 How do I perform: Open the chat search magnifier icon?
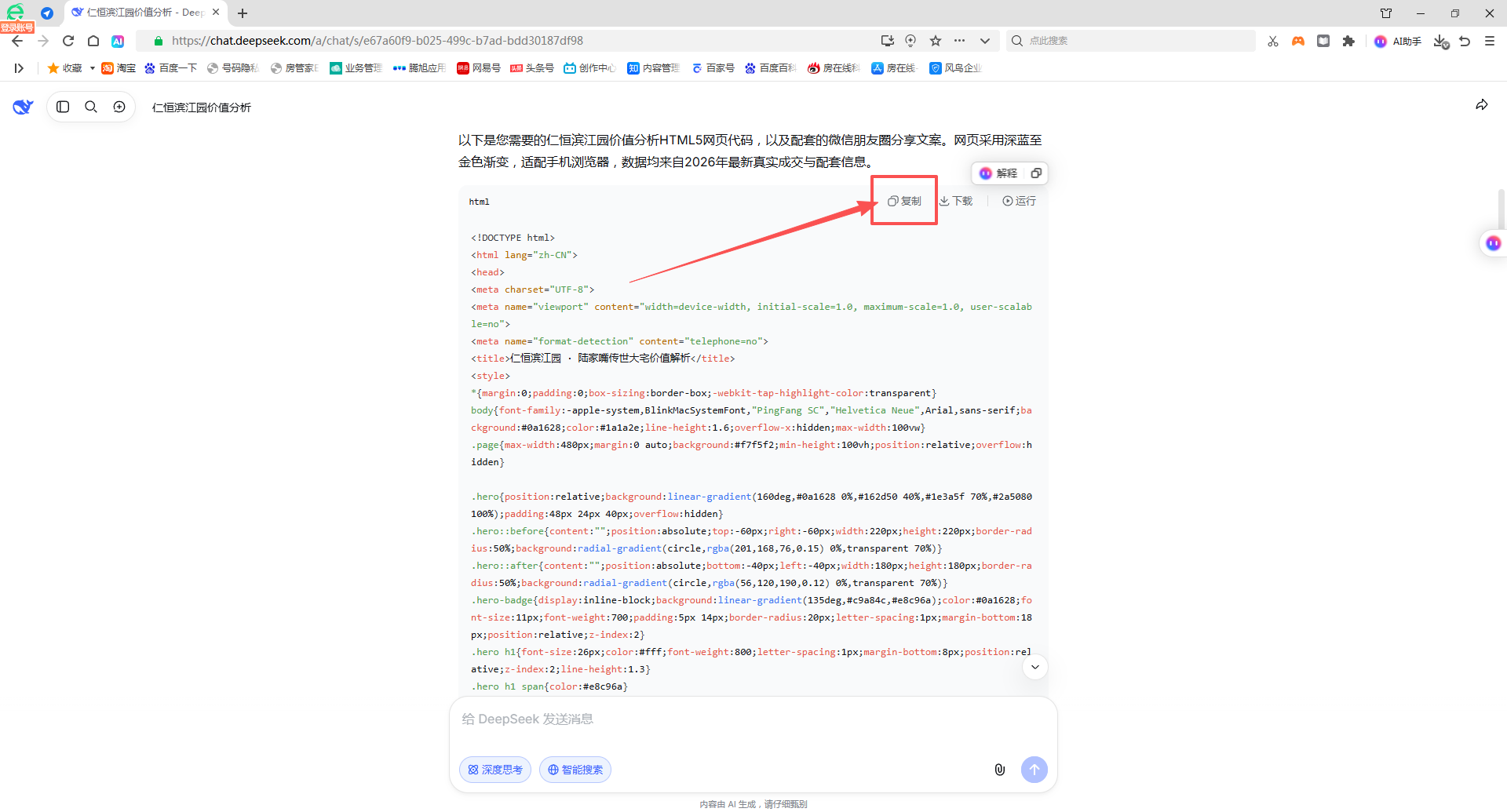(91, 107)
